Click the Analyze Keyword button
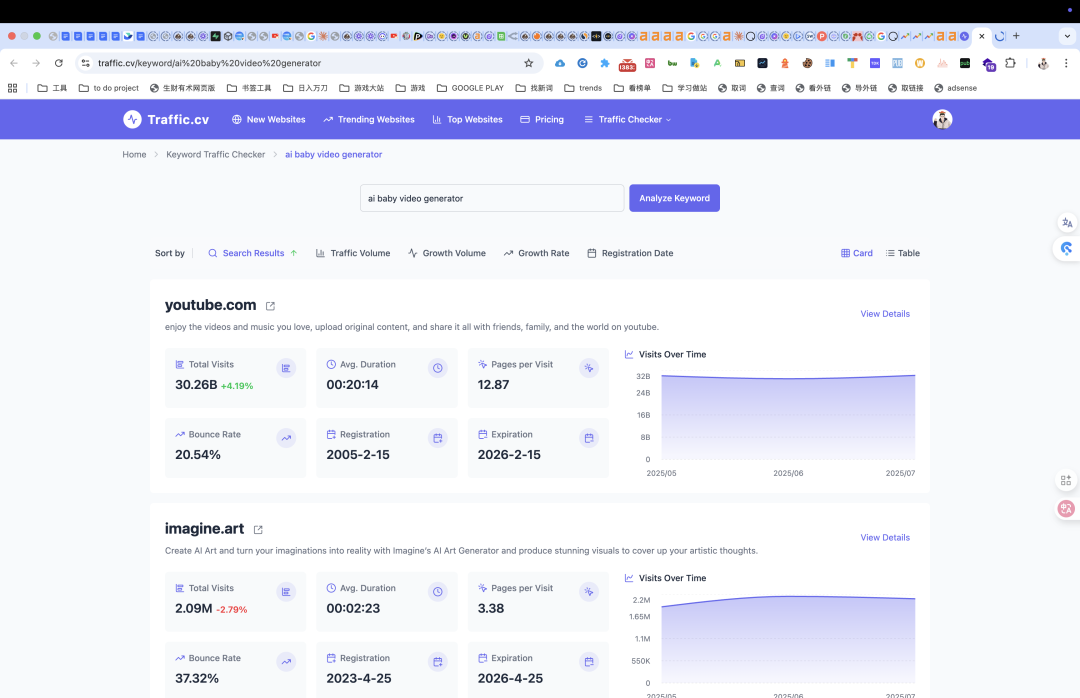This screenshot has height=698, width=1080. pyautogui.click(x=674, y=198)
